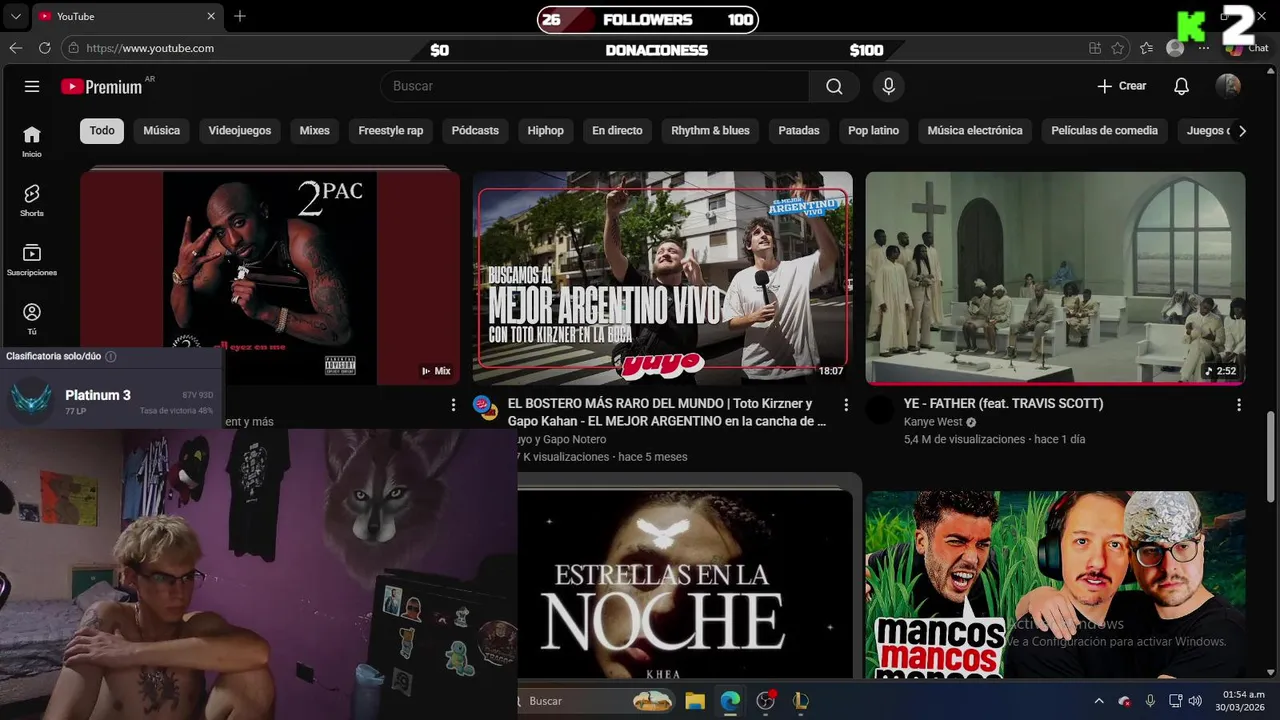Add this page to favorites star
Viewport: 1280px width, 720px height.
(x=1118, y=48)
